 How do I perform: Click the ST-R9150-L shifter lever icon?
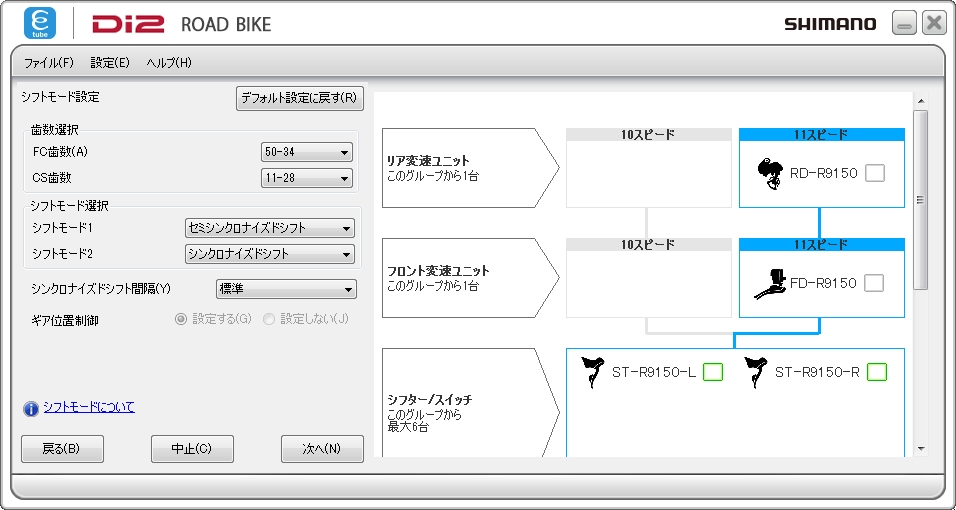(x=593, y=372)
